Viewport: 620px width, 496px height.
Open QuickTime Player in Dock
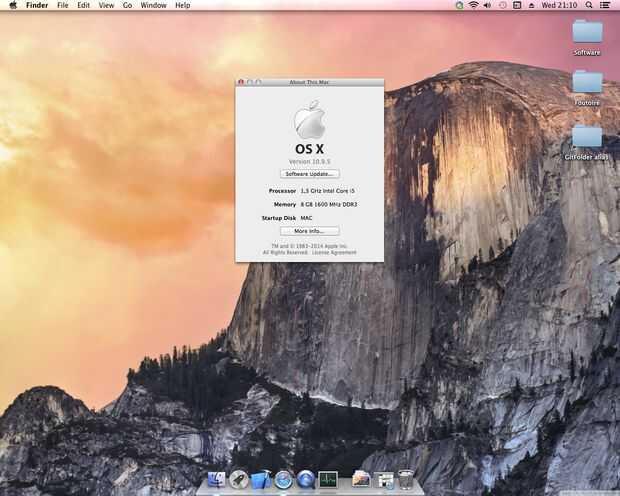pyautogui.click(x=306, y=479)
